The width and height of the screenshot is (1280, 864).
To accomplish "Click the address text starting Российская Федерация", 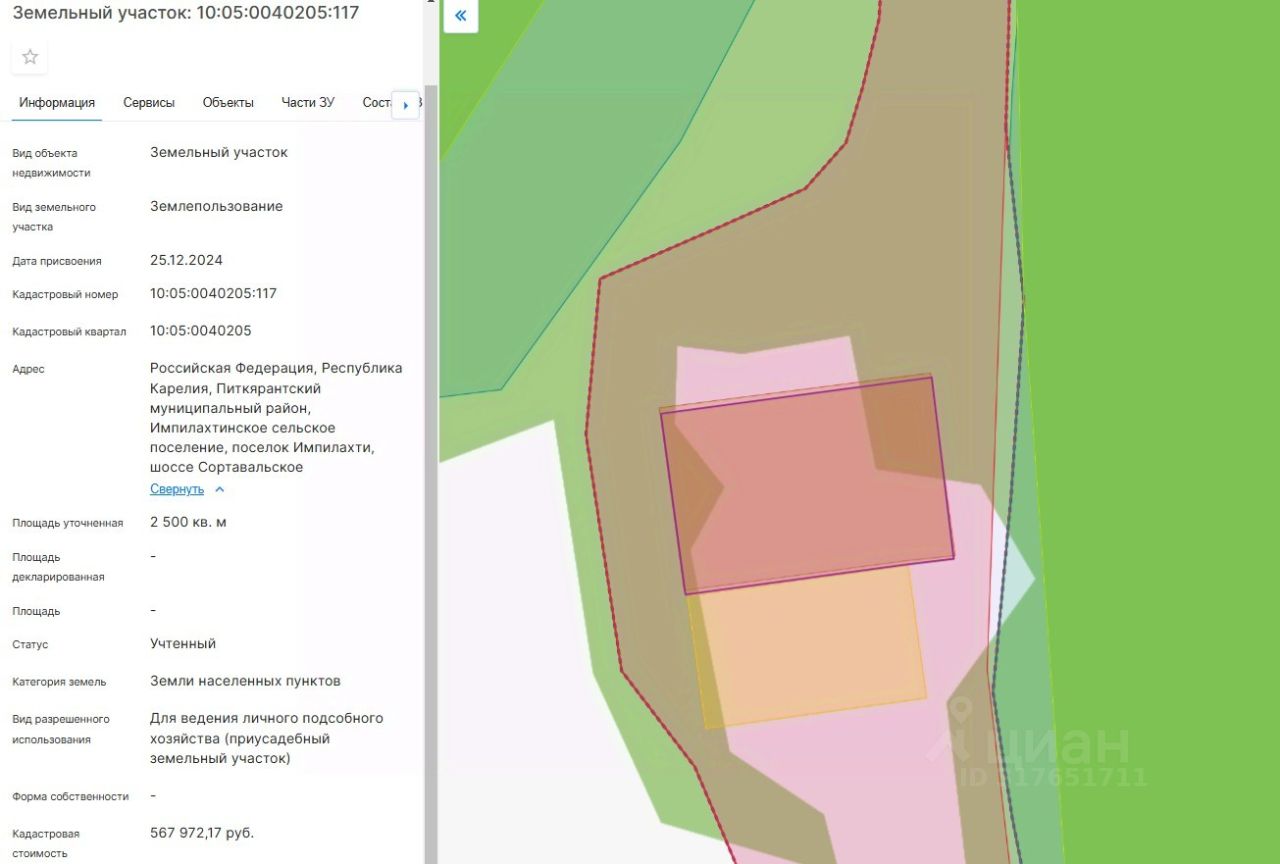I will tap(277, 418).
